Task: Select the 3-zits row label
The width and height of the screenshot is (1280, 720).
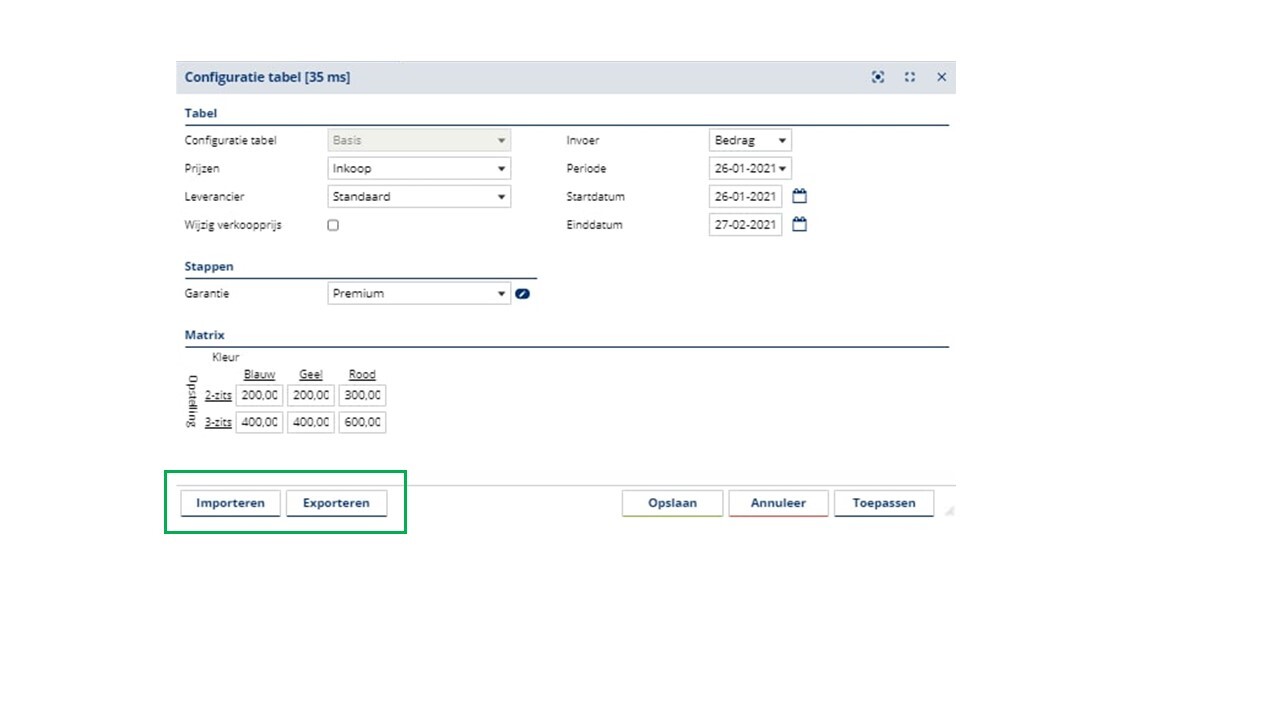Action: point(218,423)
